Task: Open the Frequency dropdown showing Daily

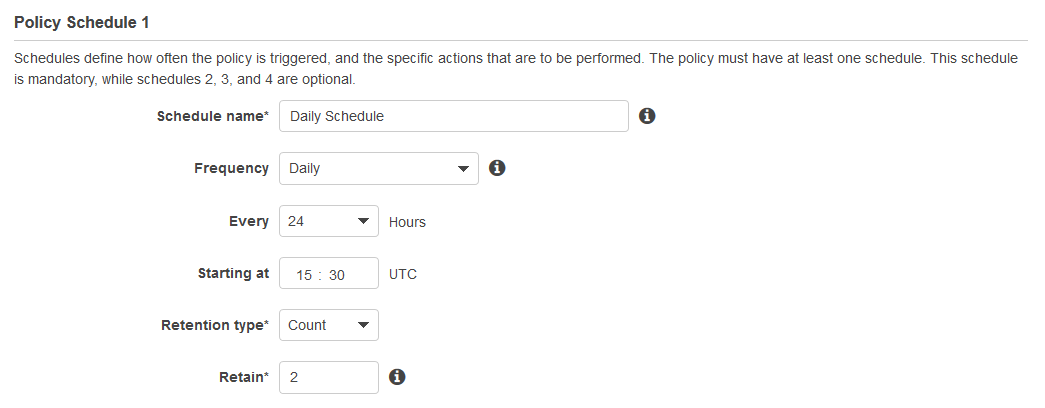Action: pos(379,169)
